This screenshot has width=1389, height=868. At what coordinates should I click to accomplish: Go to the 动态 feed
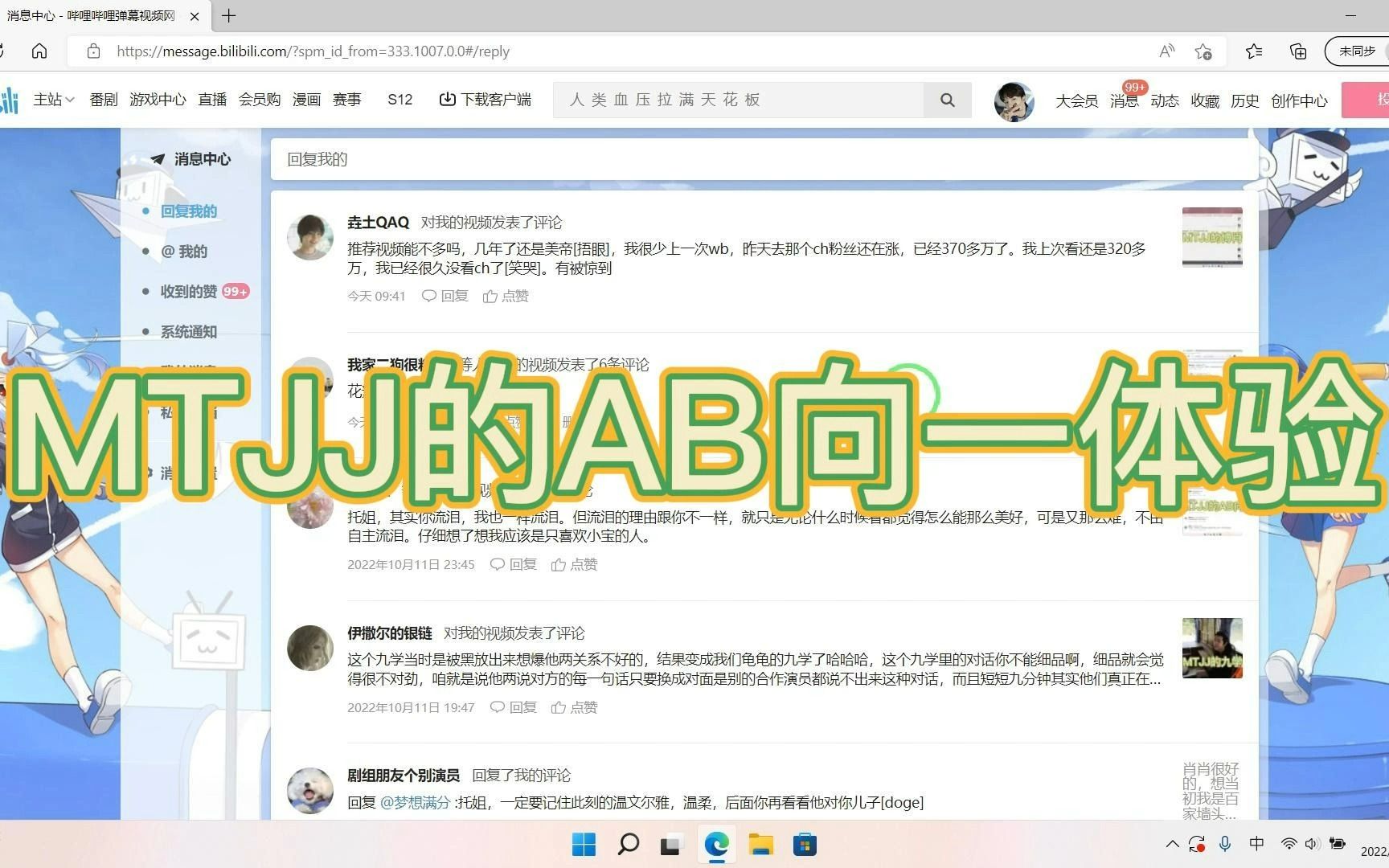point(1165,100)
